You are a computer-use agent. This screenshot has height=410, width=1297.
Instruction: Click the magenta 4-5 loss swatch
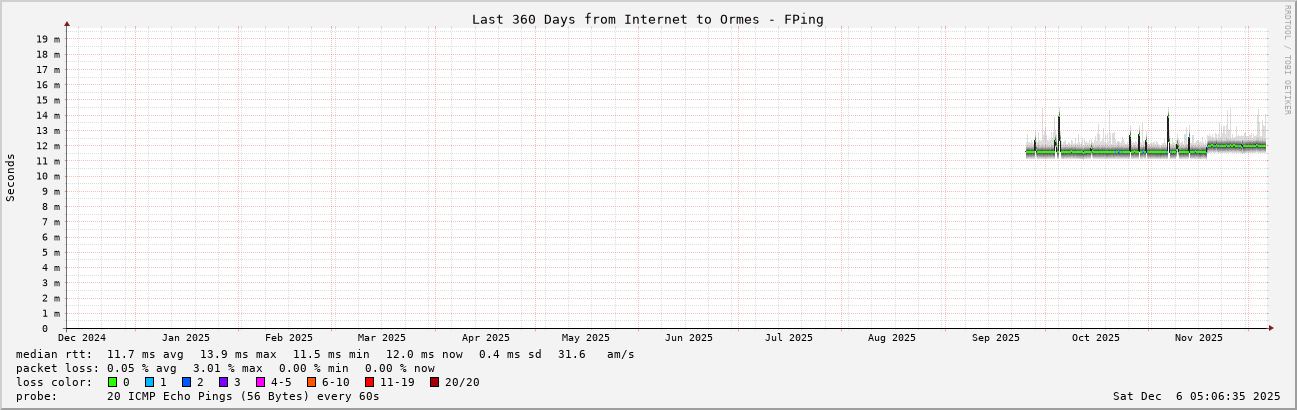pos(260,382)
